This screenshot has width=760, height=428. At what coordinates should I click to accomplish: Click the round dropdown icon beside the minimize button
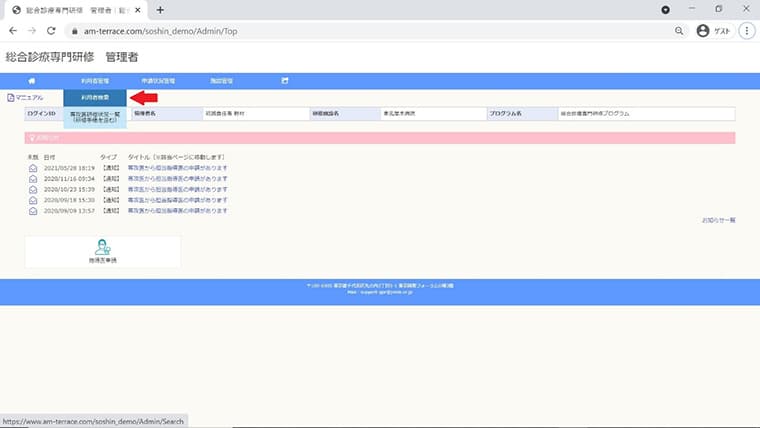click(665, 10)
